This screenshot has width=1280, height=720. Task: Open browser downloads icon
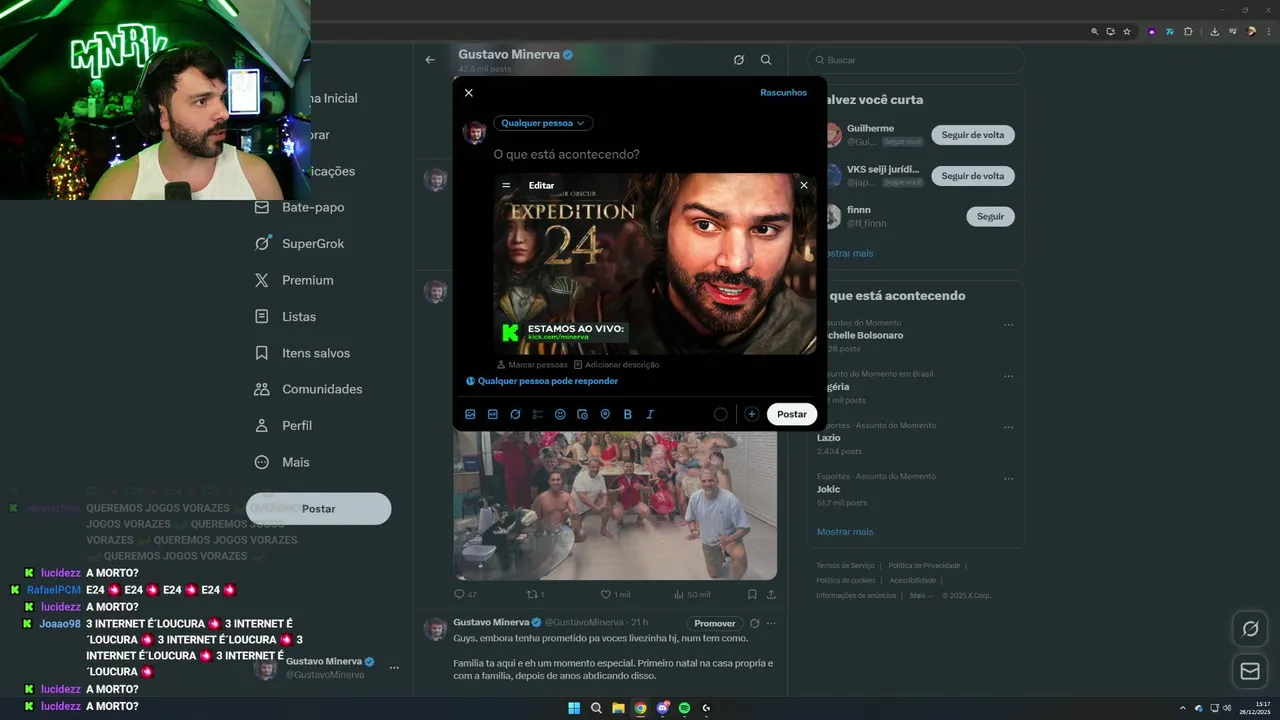1214,32
